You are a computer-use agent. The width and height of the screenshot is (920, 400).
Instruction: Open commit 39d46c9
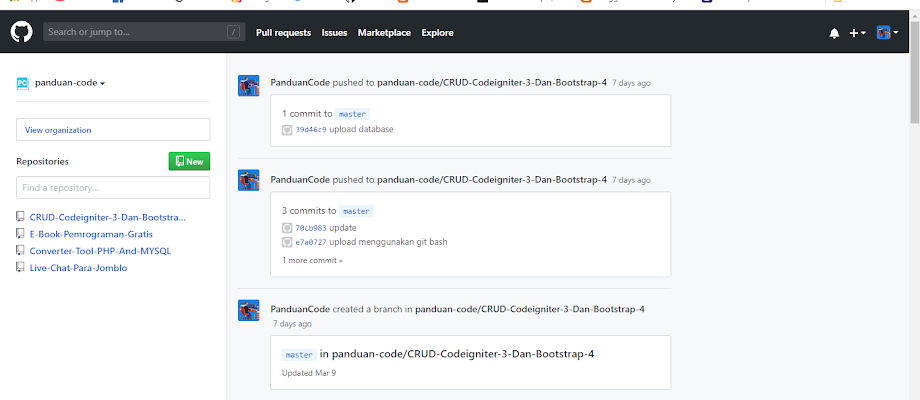311,130
